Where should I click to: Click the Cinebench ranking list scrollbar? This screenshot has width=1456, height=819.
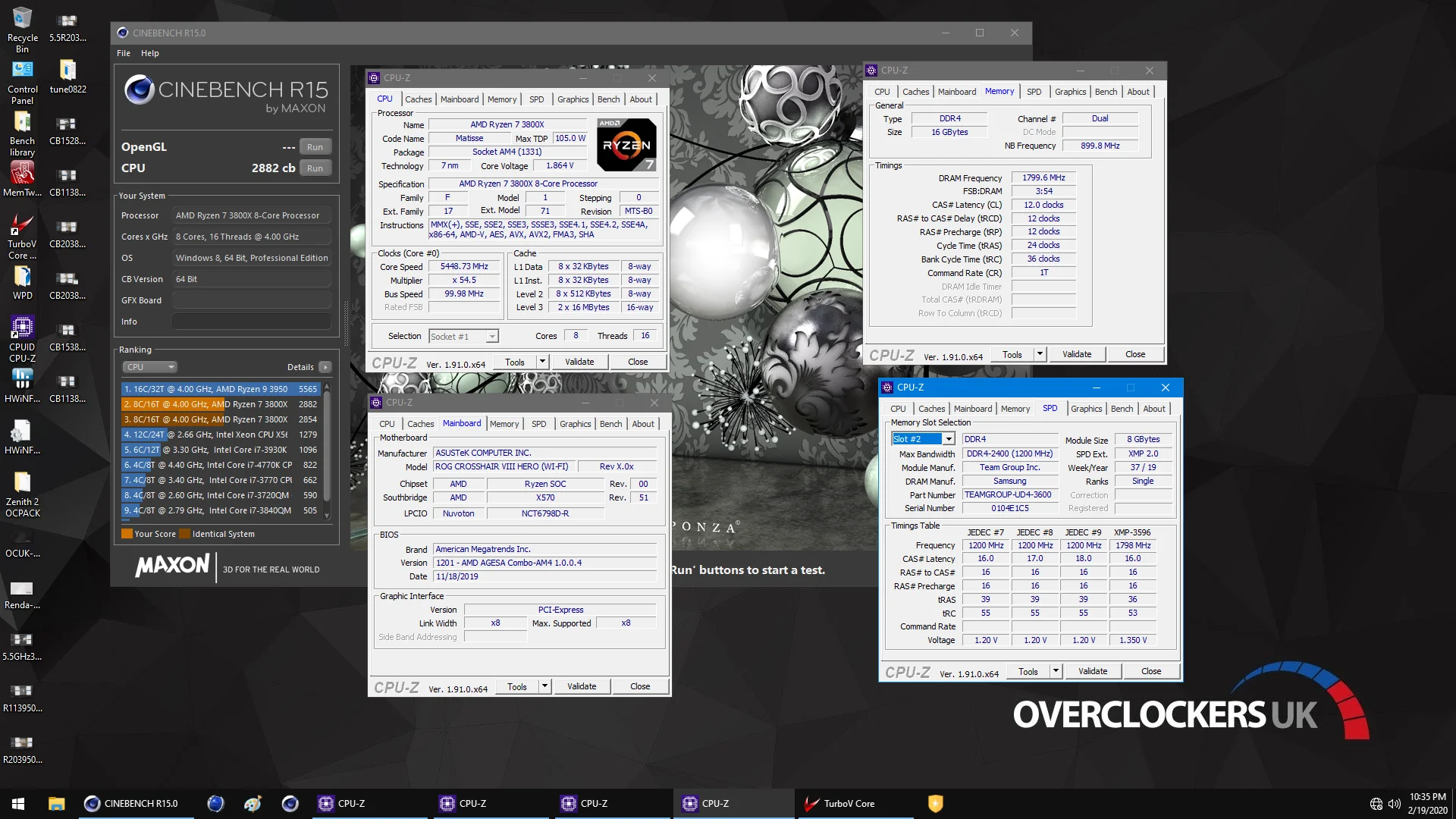(x=327, y=450)
